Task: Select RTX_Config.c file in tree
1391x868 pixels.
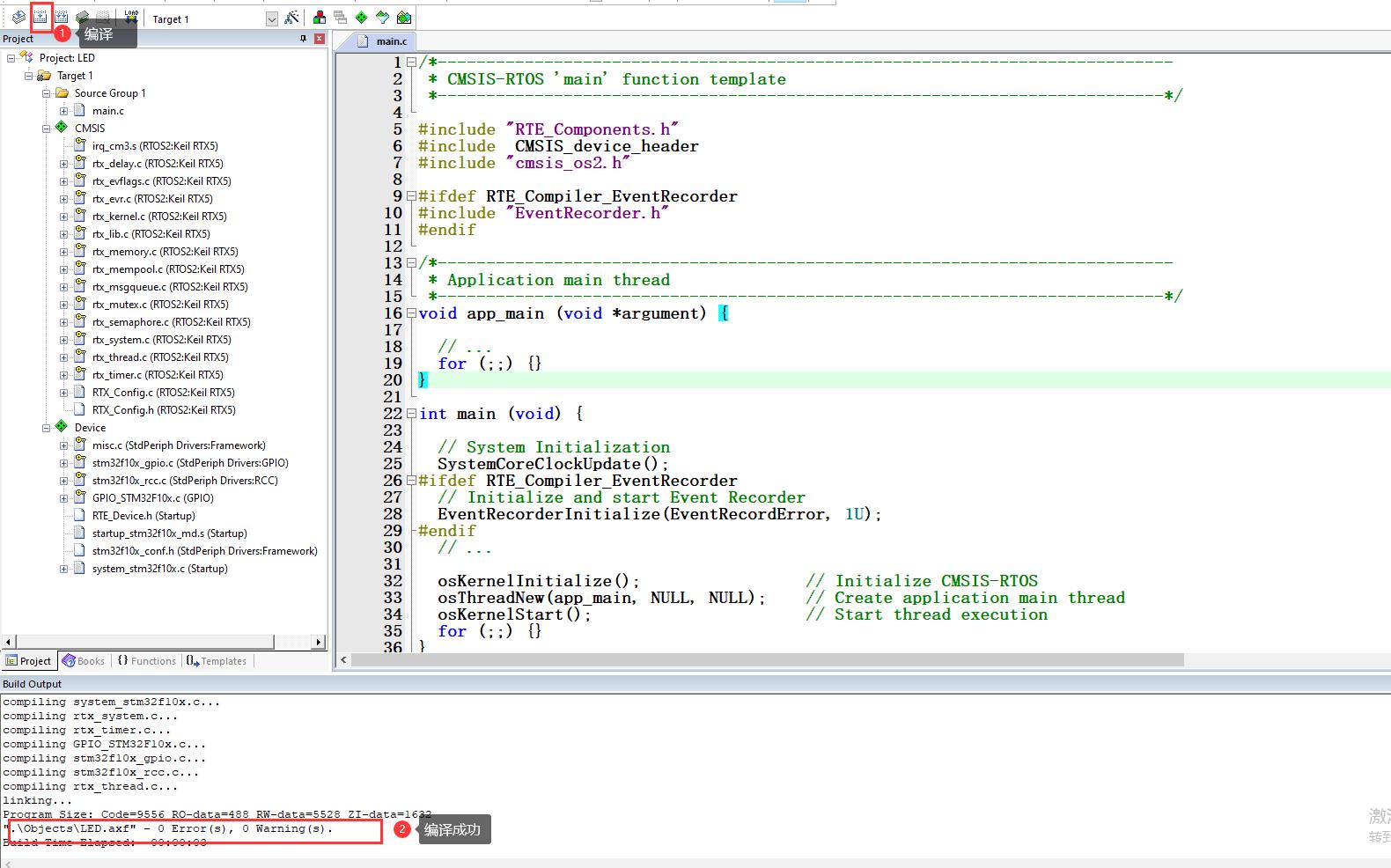Action: [163, 393]
